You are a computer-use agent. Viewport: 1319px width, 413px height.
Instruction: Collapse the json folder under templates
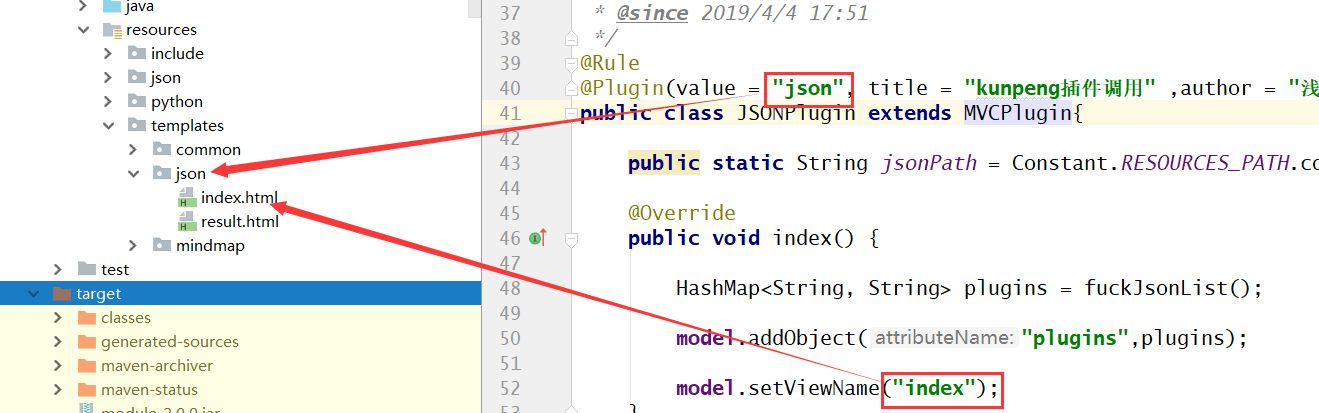(x=133, y=174)
